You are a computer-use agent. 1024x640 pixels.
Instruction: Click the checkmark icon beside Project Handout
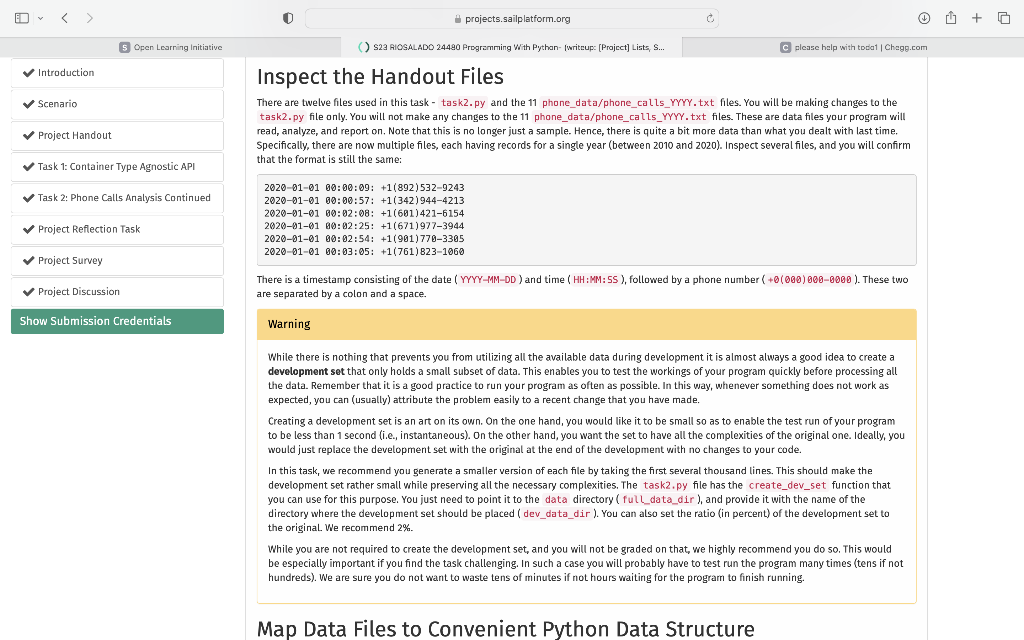pos(28,135)
